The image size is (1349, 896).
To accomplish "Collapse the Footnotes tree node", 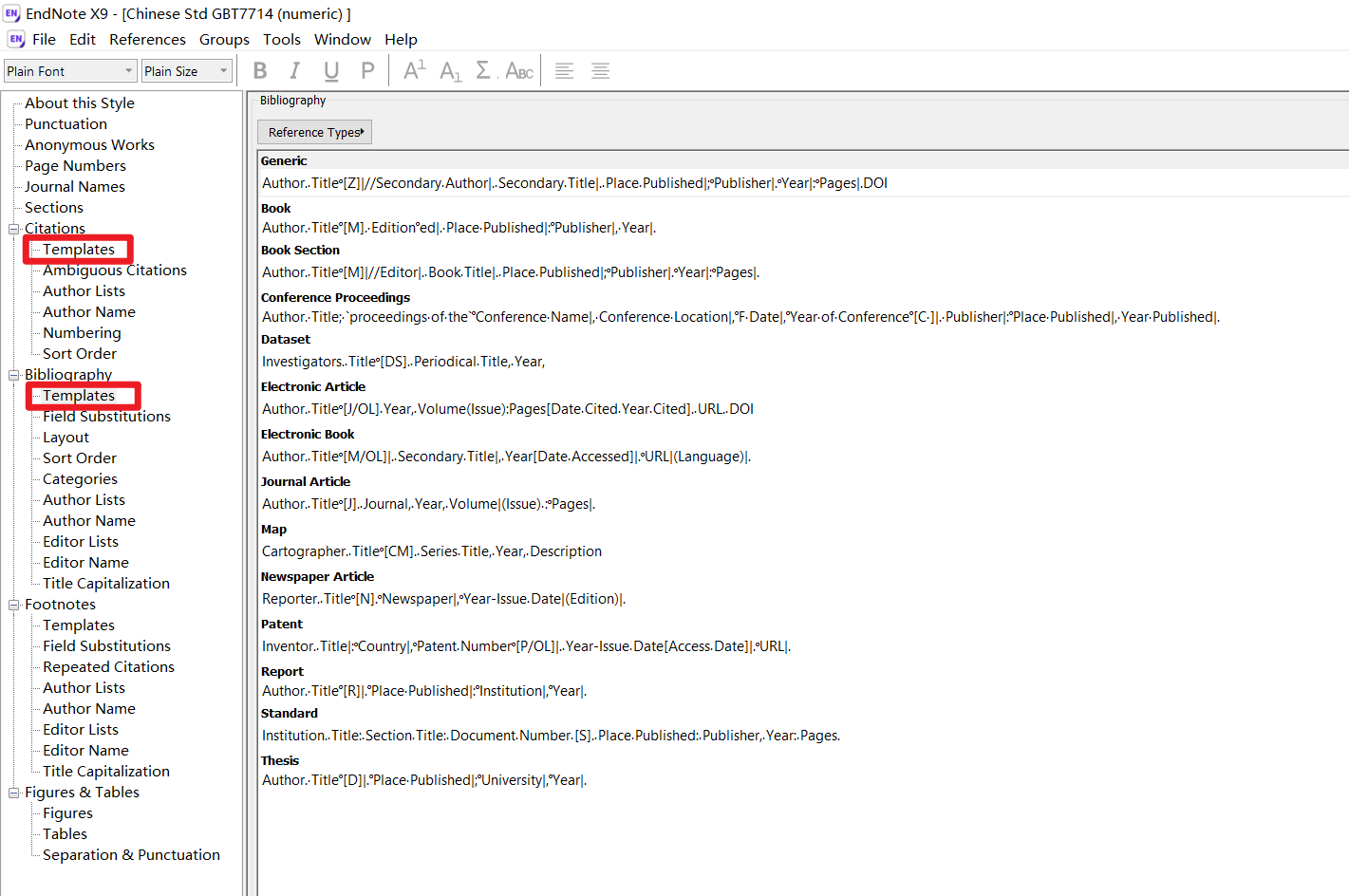I will [14, 605].
